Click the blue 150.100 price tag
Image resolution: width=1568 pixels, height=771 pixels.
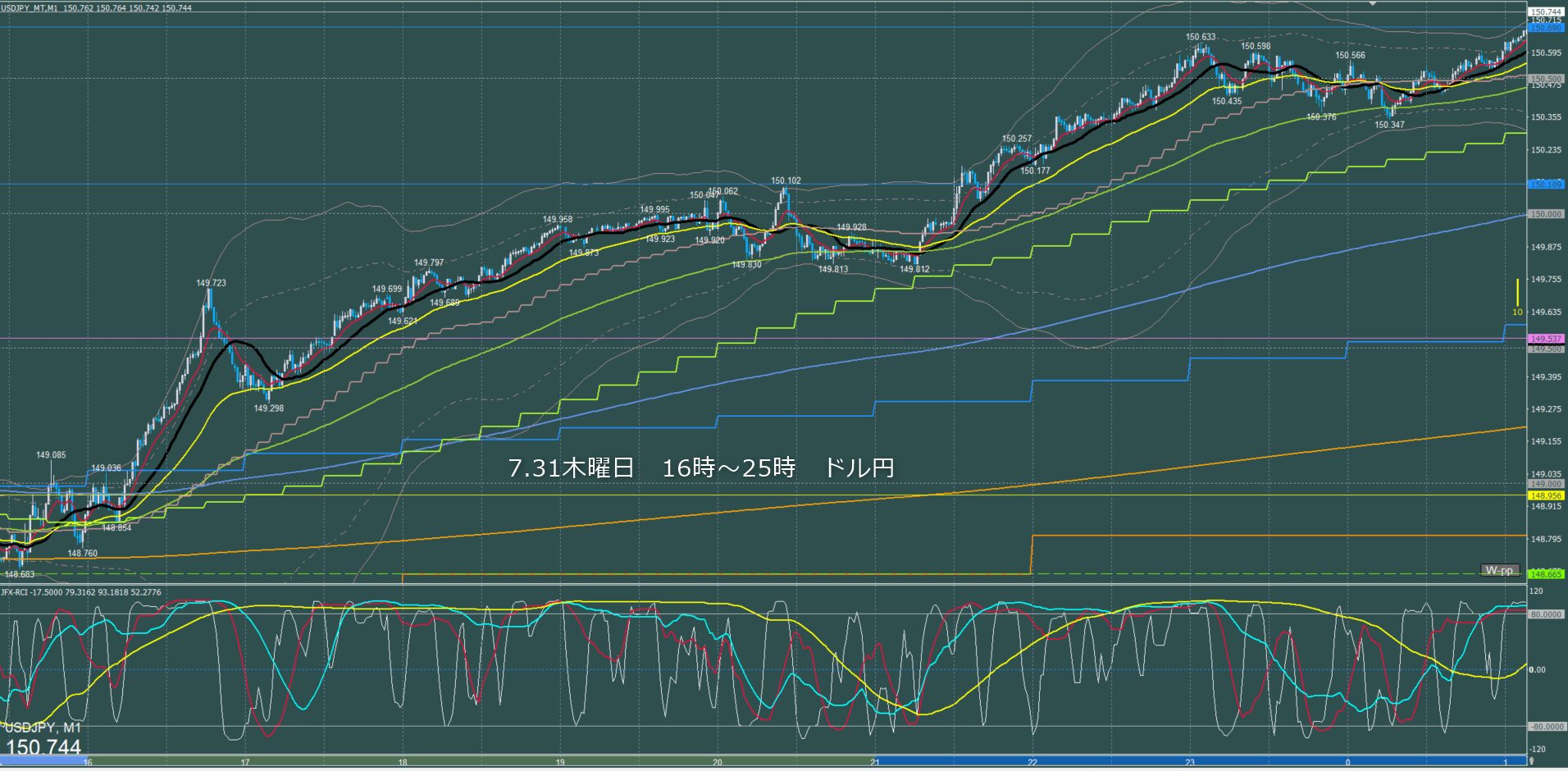tap(1547, 185)
